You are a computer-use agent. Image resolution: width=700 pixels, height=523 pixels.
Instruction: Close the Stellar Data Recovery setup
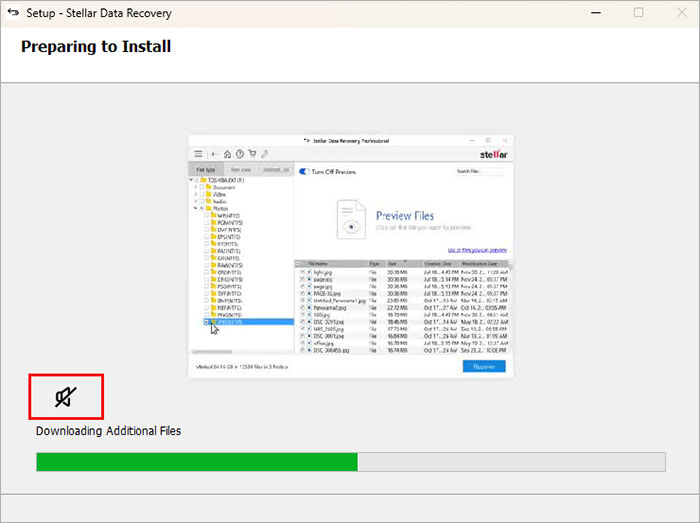coord(682,12)
